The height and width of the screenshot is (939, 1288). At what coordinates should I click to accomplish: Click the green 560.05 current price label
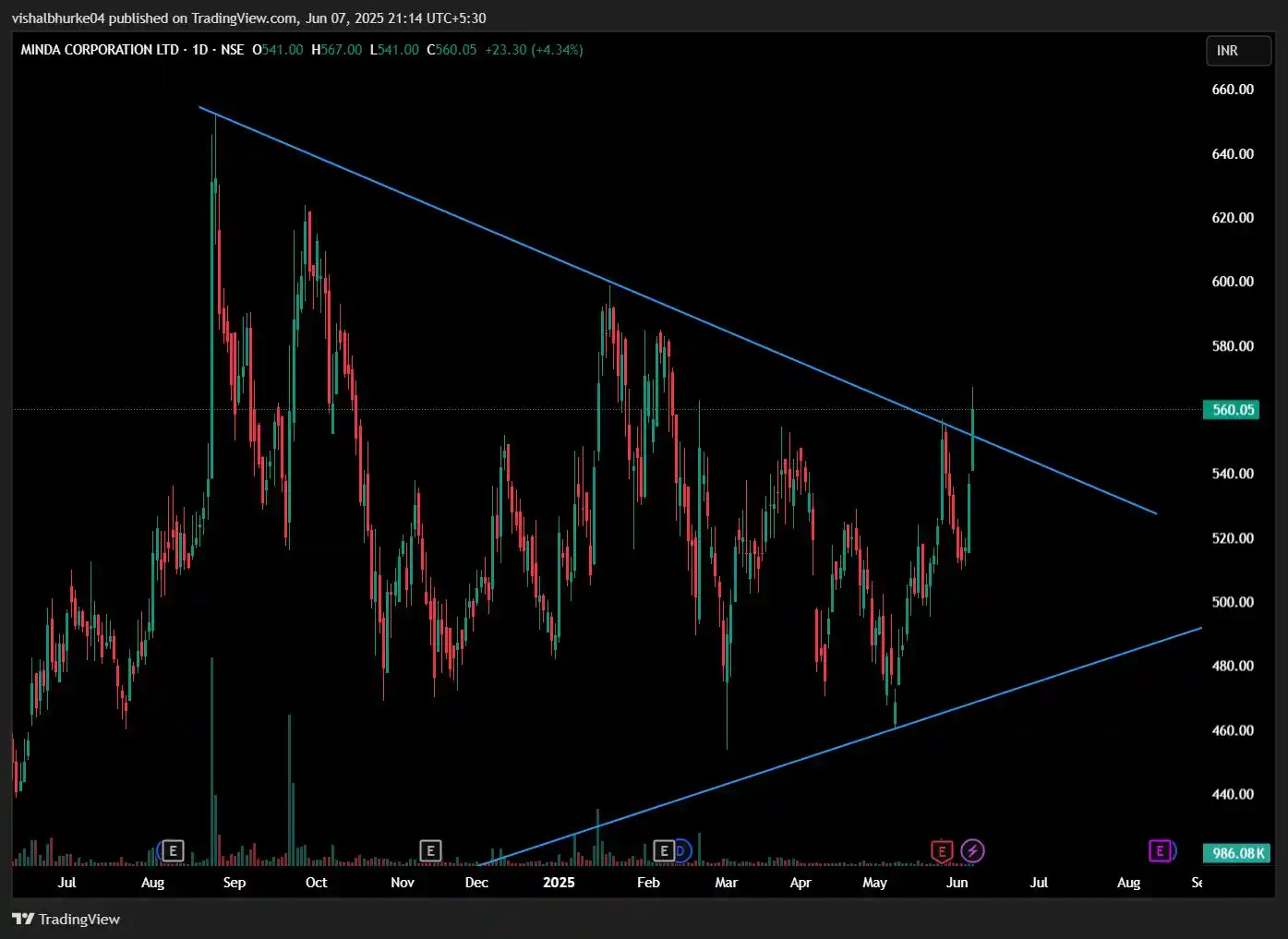tap(1233, 409)
